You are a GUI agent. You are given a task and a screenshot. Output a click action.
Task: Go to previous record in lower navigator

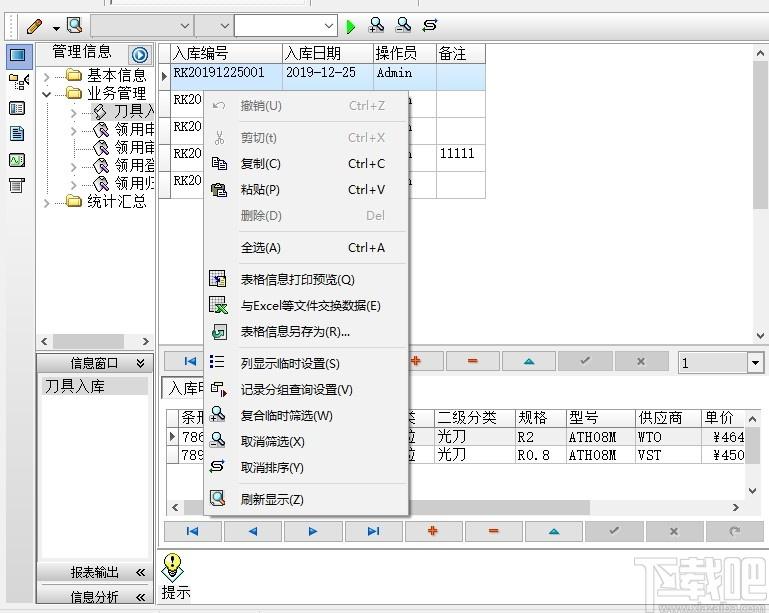point(253,531)
